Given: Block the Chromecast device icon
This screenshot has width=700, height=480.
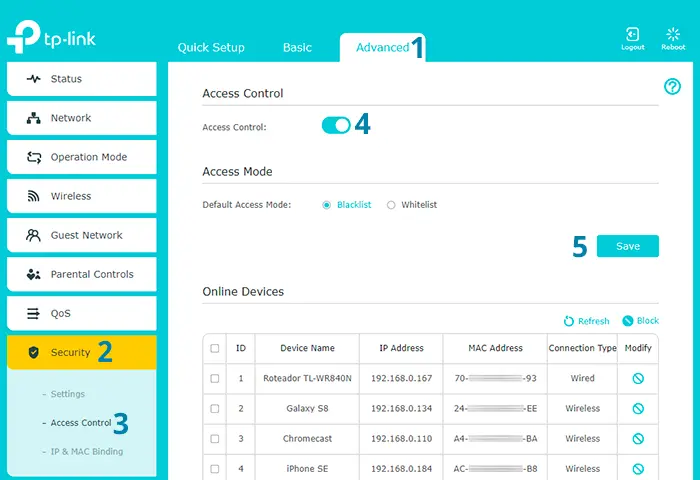Looking at the screenshot, I should (638, 439).
